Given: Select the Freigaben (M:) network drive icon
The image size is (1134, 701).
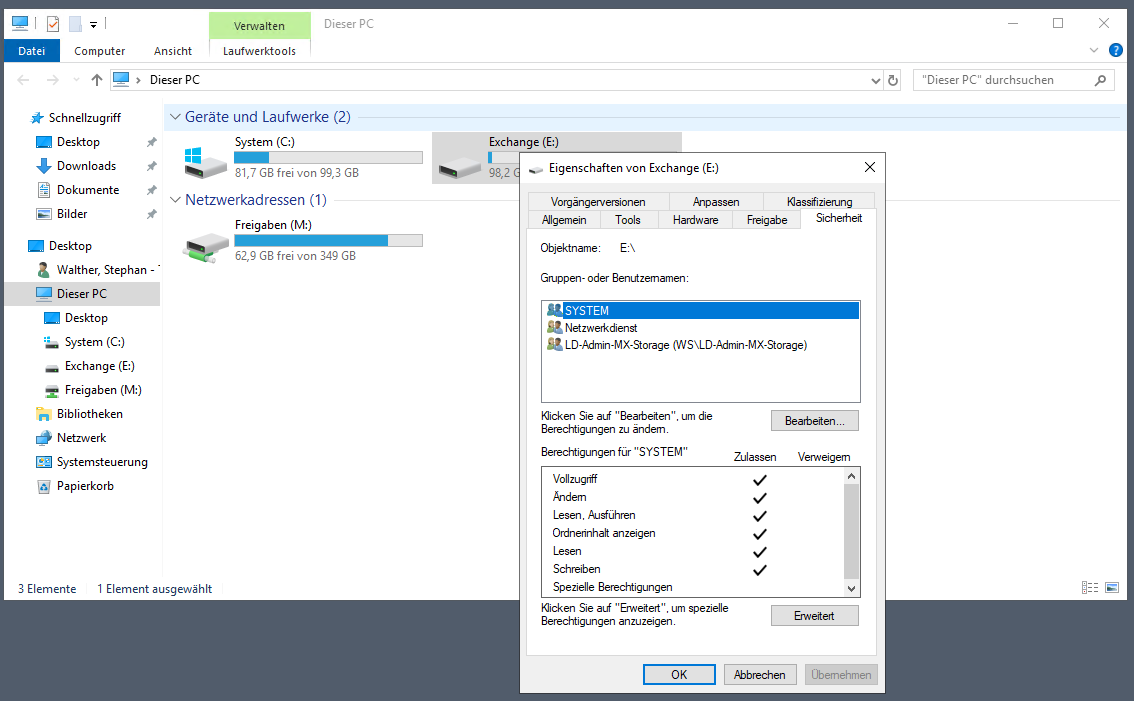Looking at the screenshot, I should (x=206, y=247).
